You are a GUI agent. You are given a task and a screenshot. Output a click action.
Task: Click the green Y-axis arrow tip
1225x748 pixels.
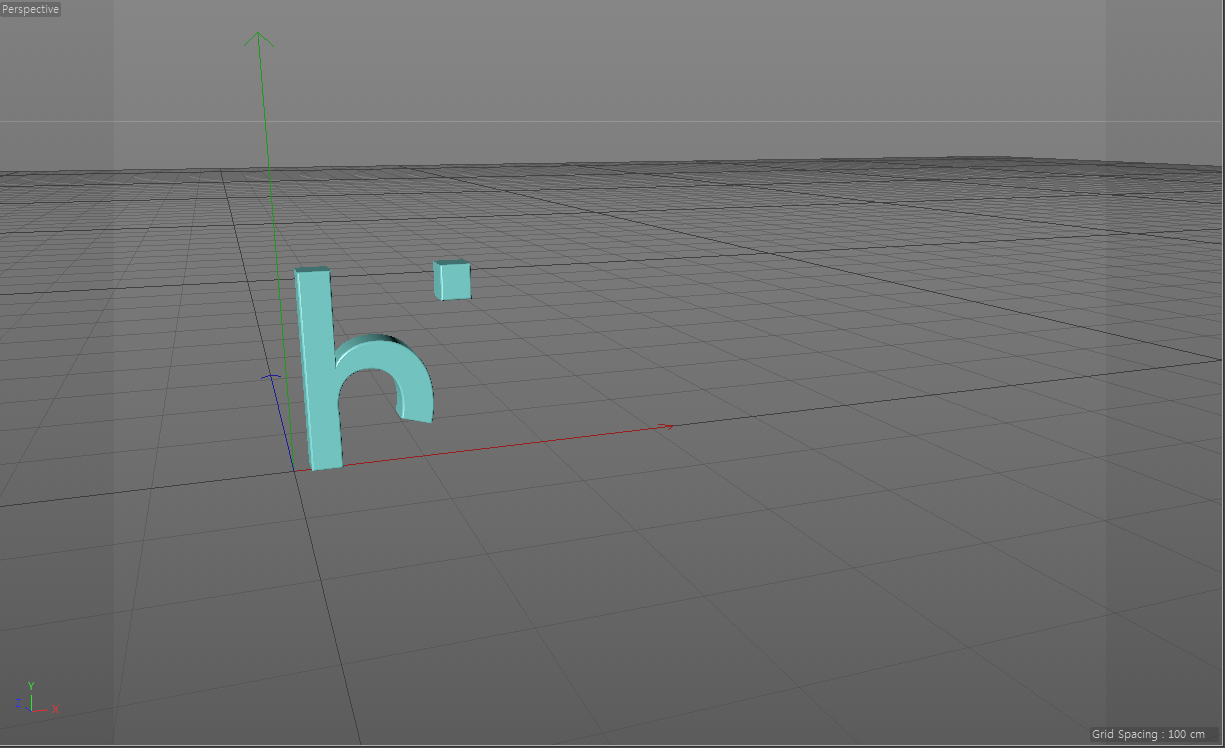click(259, 38)
